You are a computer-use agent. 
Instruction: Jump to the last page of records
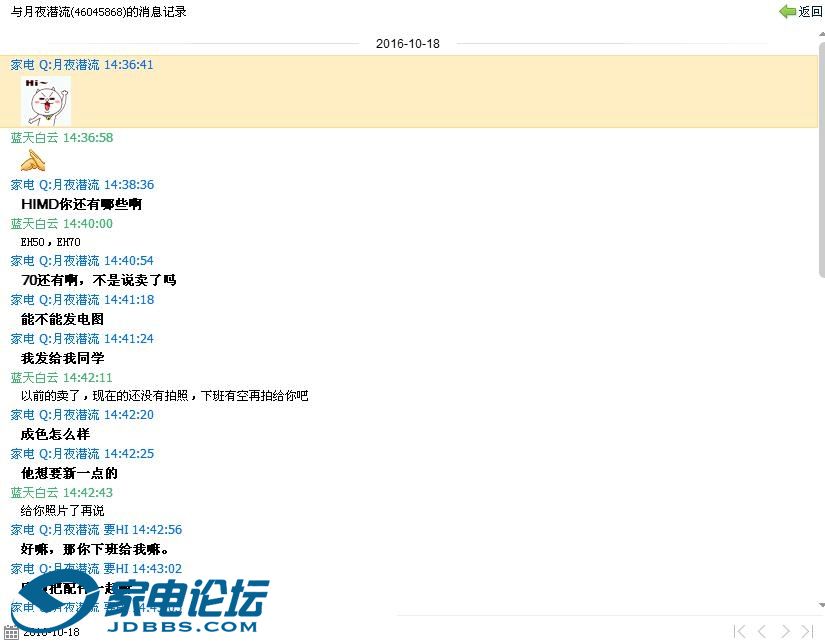(x=808, y=631)
